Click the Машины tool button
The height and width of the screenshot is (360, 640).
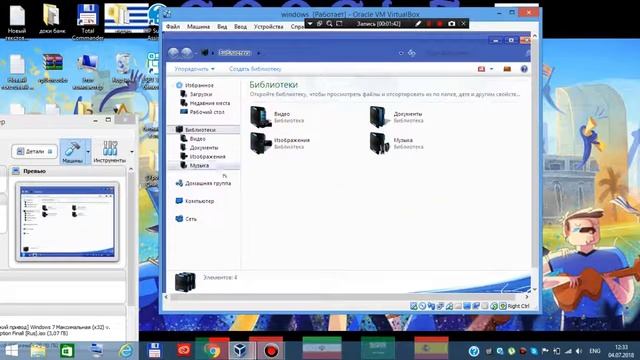click(72, 152)
